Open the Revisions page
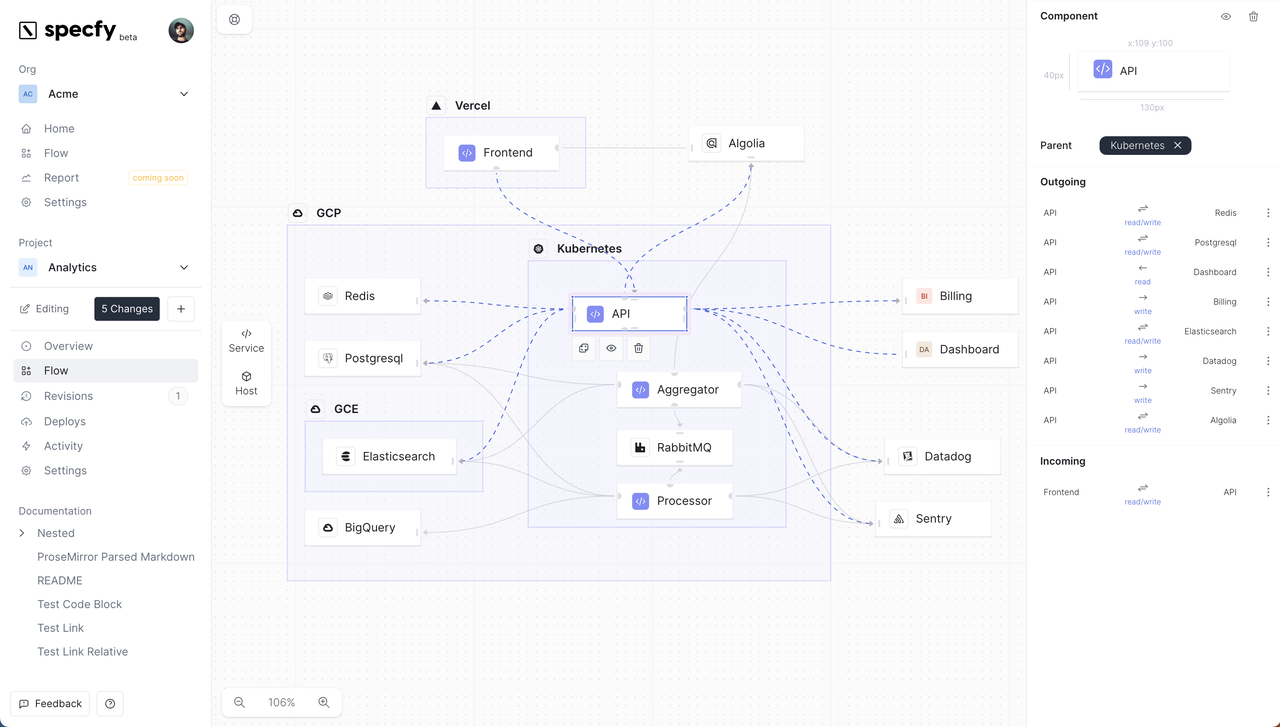 [104, 396]
